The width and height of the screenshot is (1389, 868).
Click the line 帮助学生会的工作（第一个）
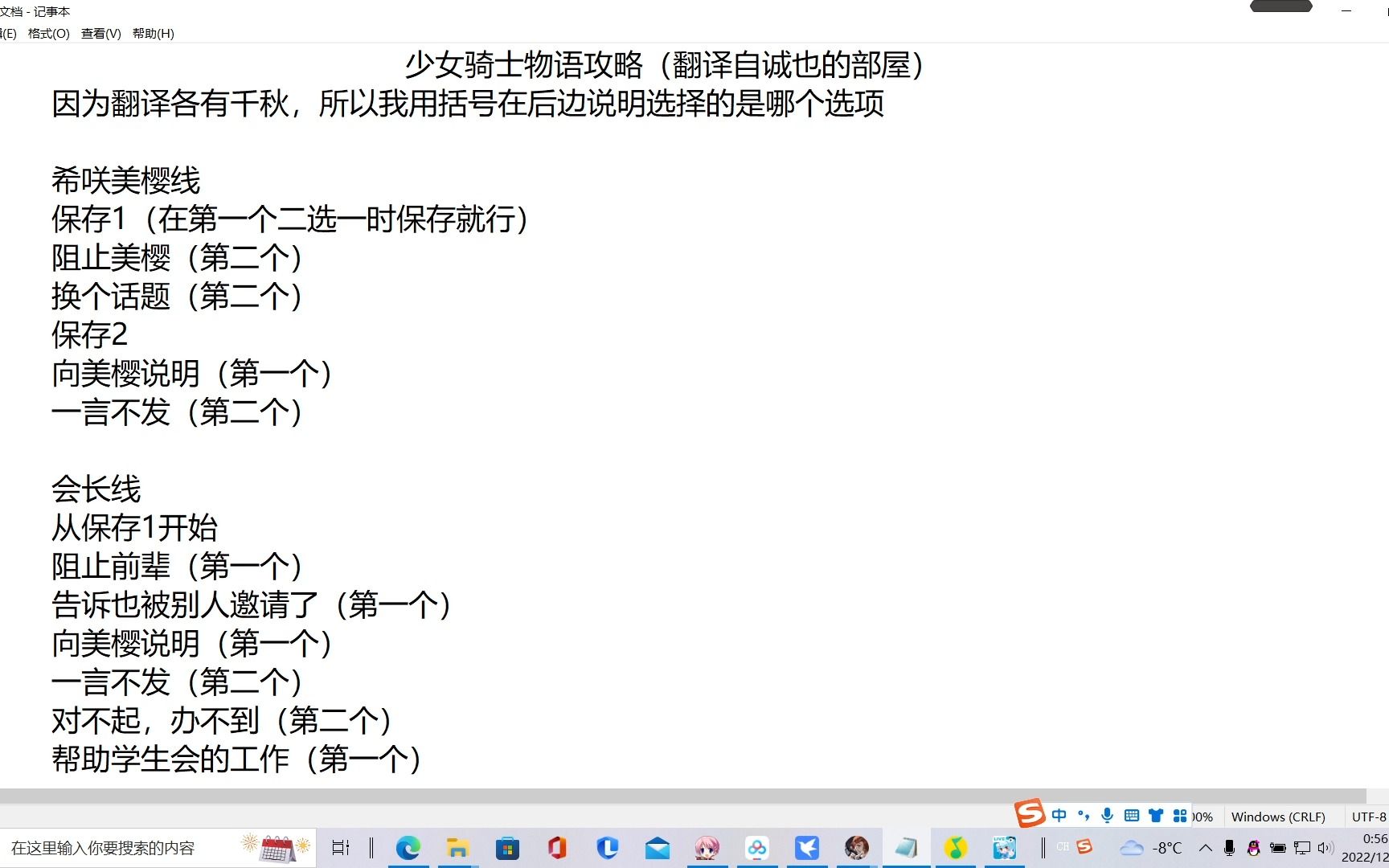point(238,759)
